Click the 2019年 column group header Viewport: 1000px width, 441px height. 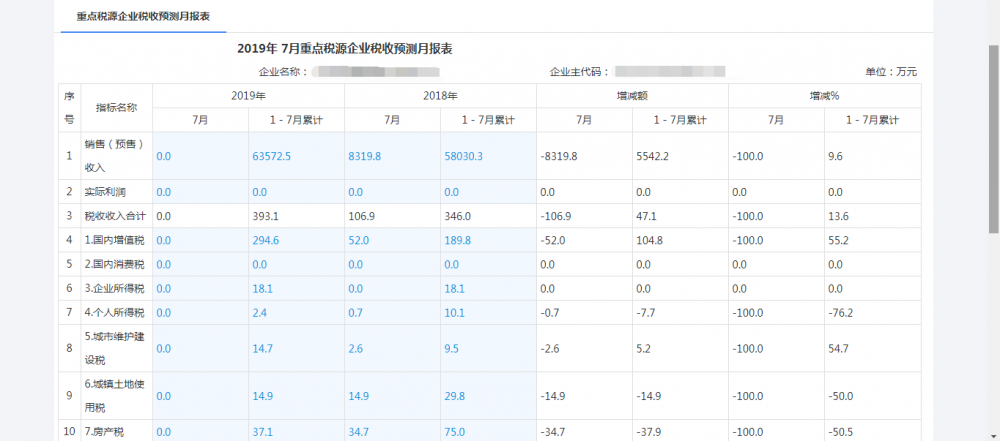coord(248,96)
